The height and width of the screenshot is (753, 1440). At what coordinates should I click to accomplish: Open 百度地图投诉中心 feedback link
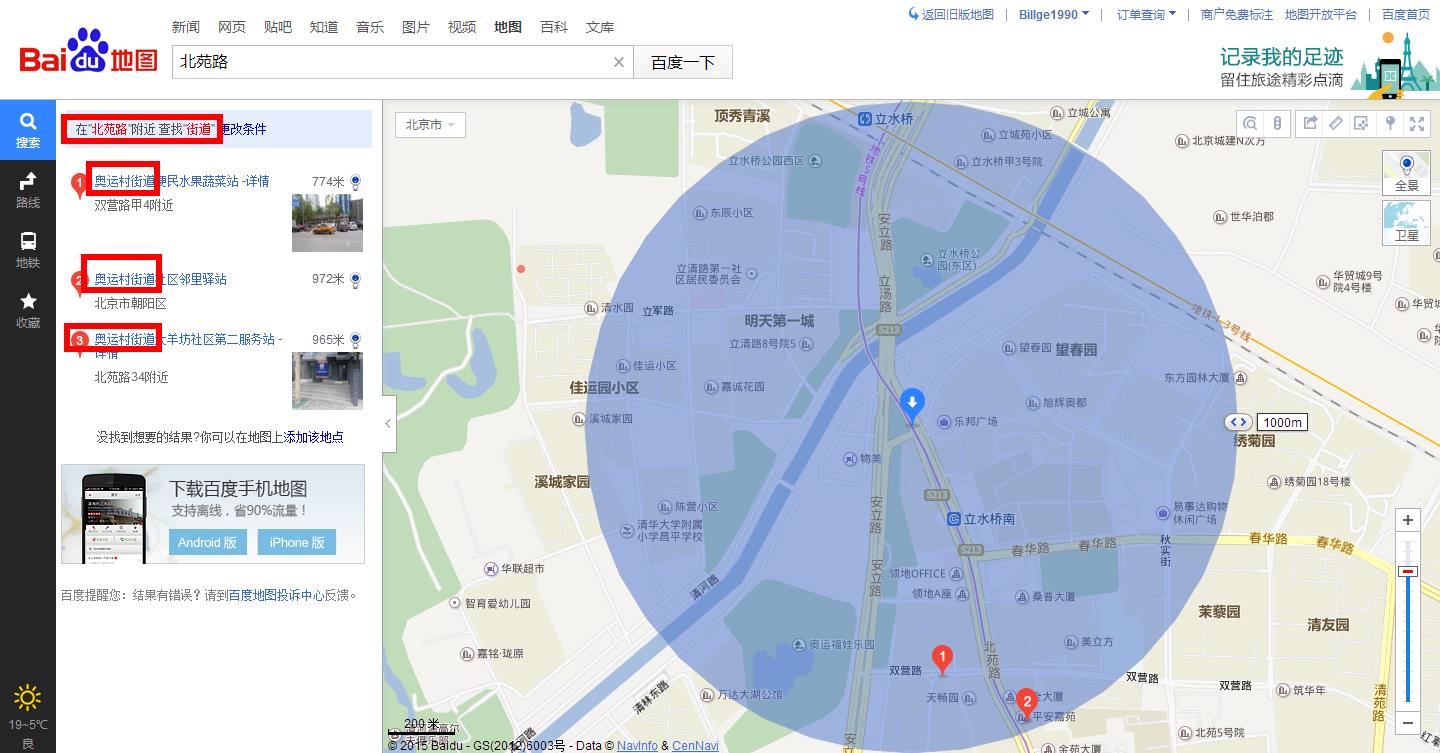[276, 595]
